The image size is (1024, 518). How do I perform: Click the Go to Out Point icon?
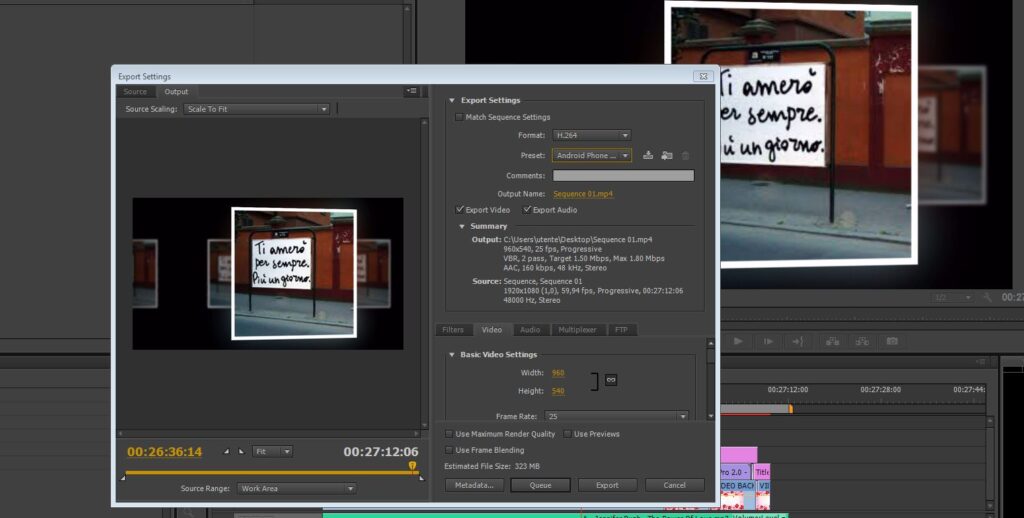798,341
